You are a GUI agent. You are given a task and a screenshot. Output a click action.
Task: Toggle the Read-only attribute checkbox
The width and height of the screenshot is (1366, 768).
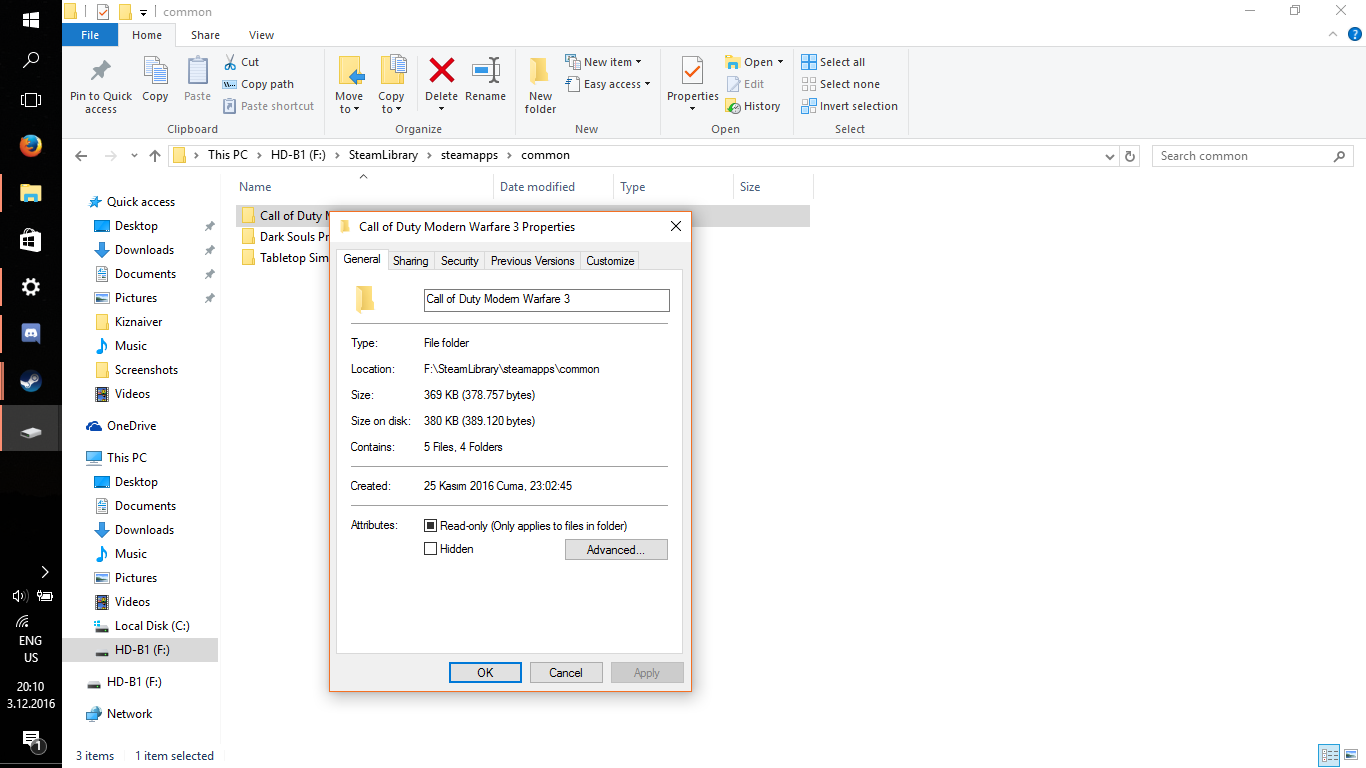431,525
